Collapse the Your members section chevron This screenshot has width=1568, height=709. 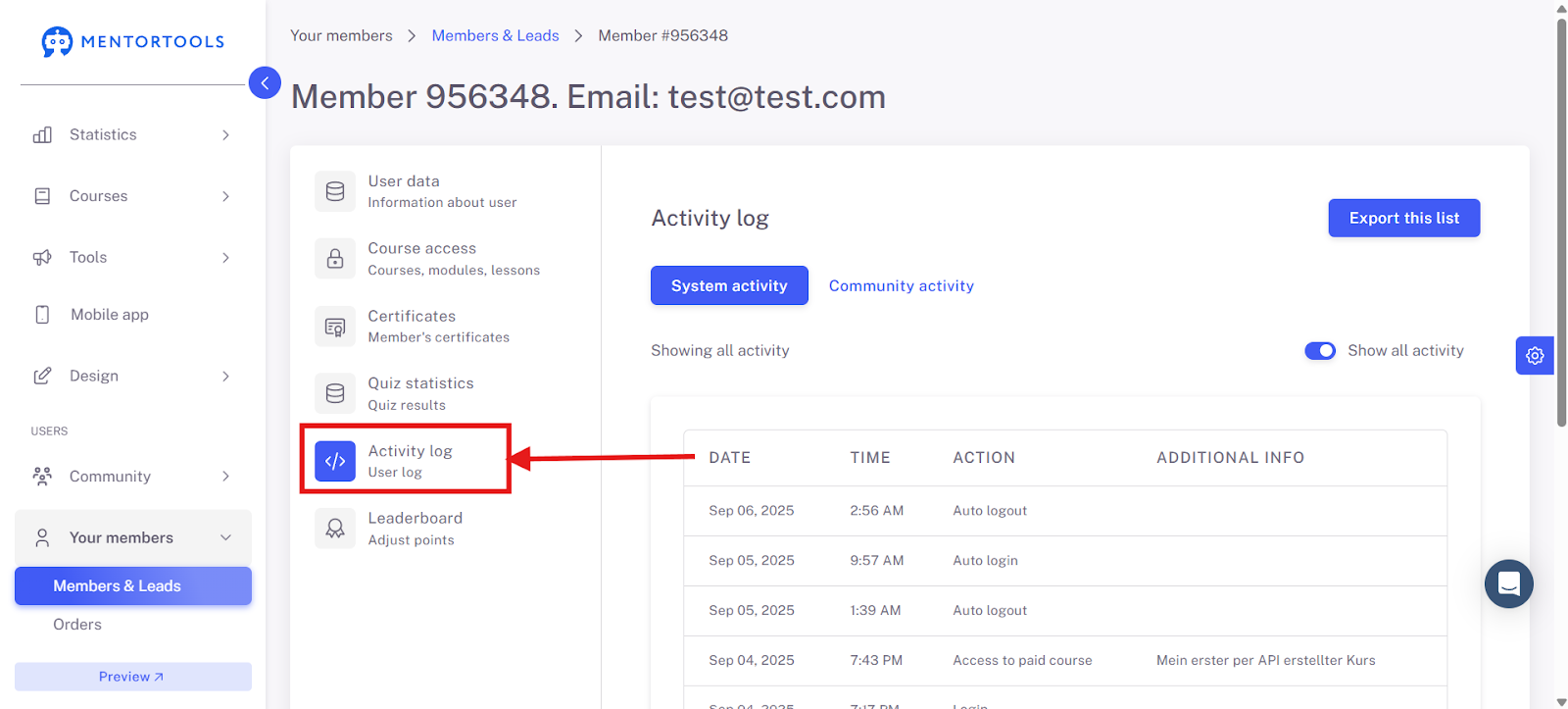click(225, 538)
